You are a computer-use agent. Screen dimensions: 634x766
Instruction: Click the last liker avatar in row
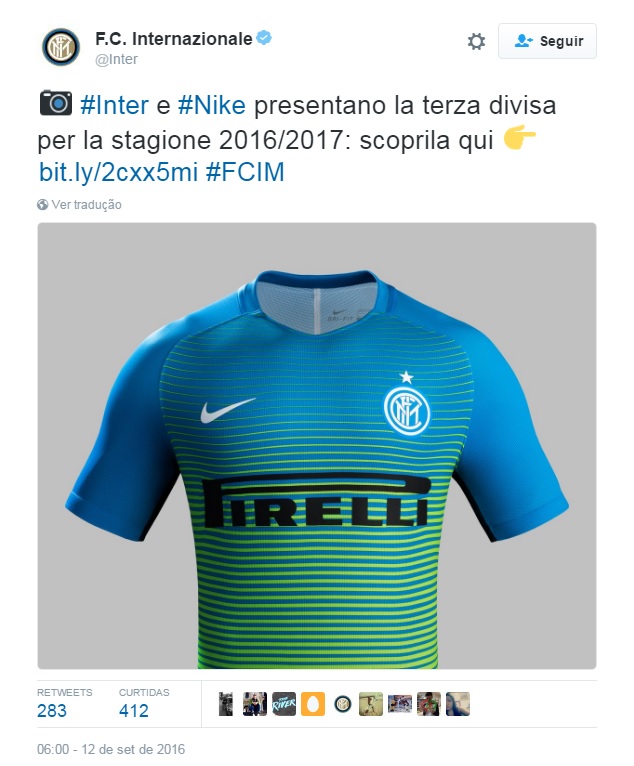click(x=458, y=704)
